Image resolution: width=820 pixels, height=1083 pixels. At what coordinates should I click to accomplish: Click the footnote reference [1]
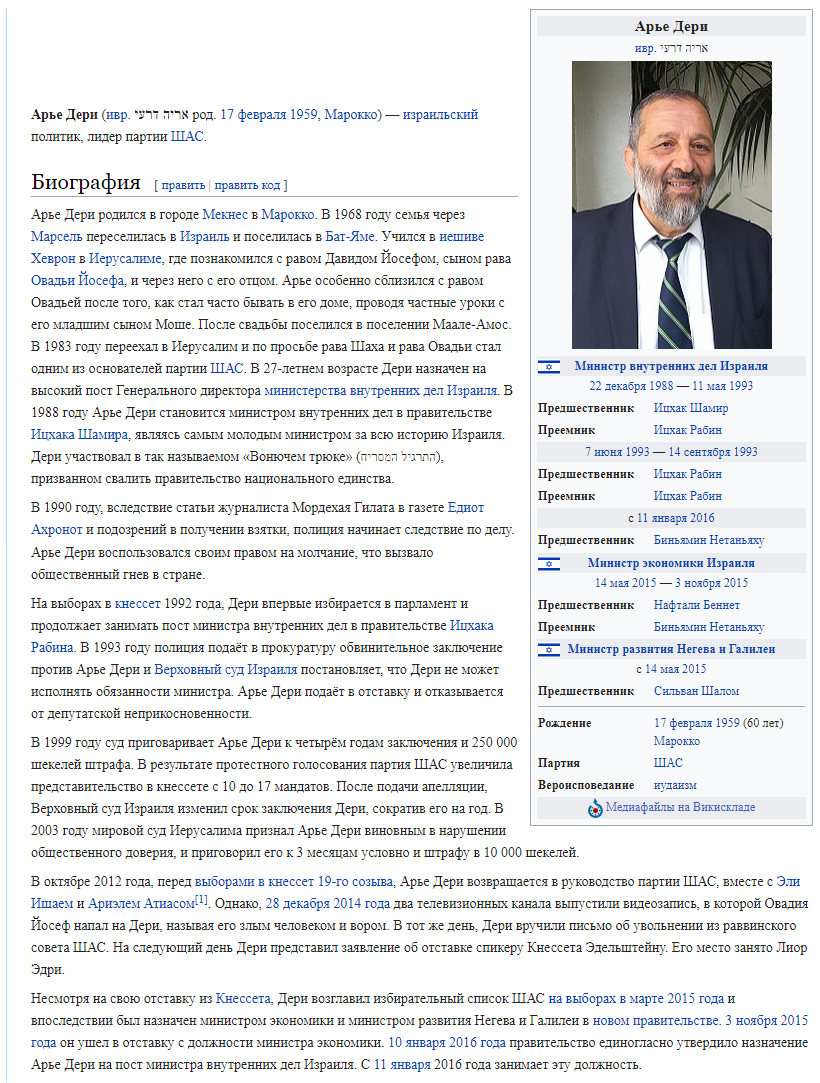tap(201, 900)
